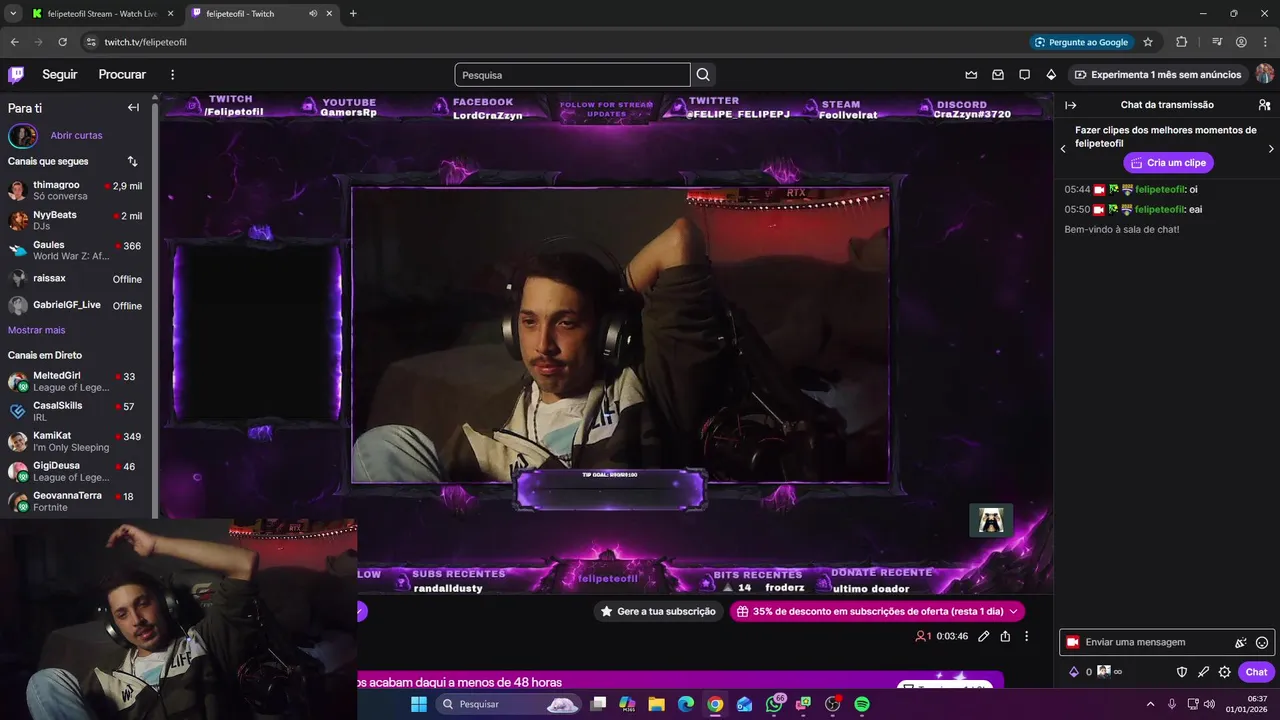The height and width of the screenshot is (720, 1280).
Task: Open a new browser tab
Action: click(x=353, y=14)
